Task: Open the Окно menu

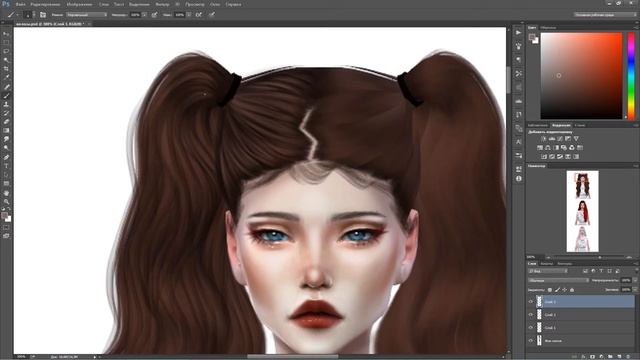Action: [x=215, y=4]
